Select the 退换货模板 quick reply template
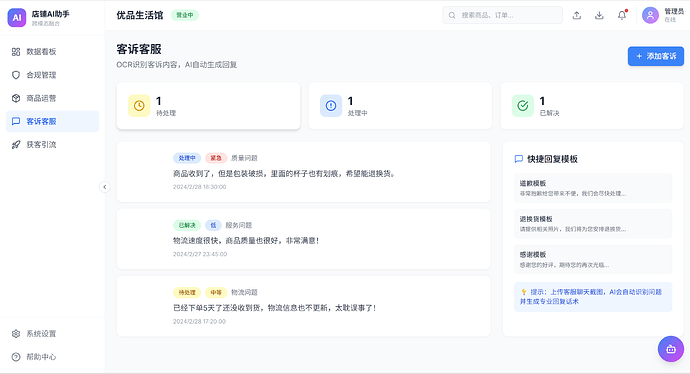 pos(593,224)
